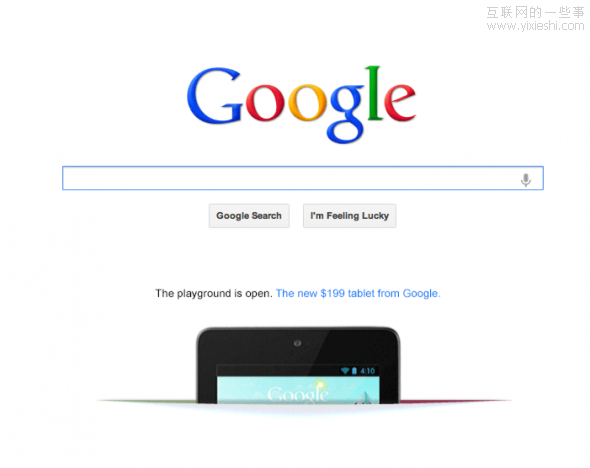Click "The playground is open." text
The width and height of the screenshot is (590, 468).
coord(214,293)
